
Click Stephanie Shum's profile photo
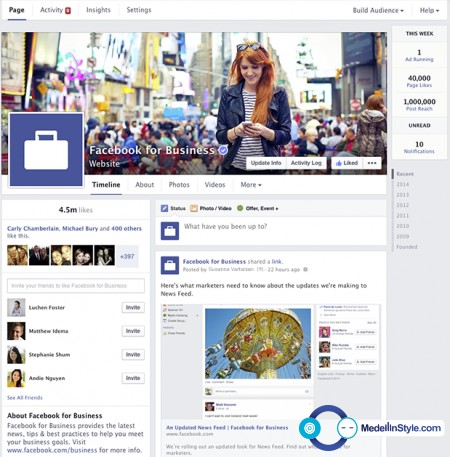[16, 354]
